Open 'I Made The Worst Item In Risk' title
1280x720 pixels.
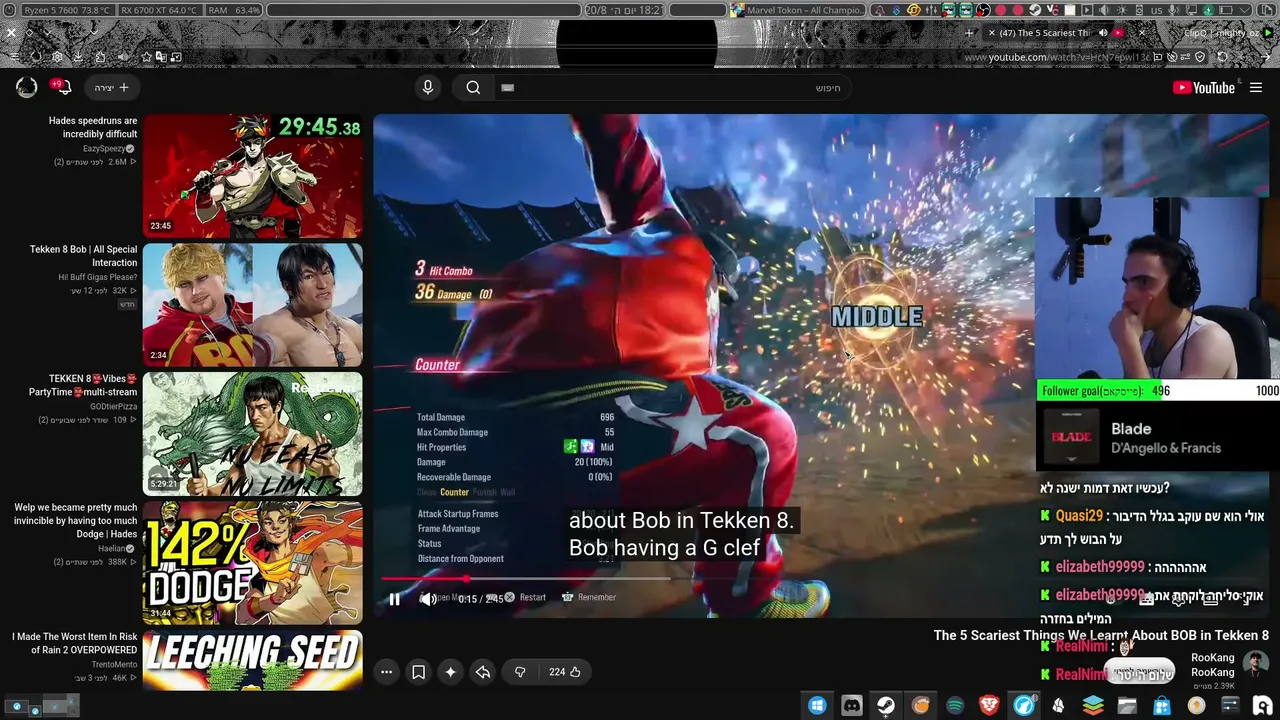coord(75,643)
